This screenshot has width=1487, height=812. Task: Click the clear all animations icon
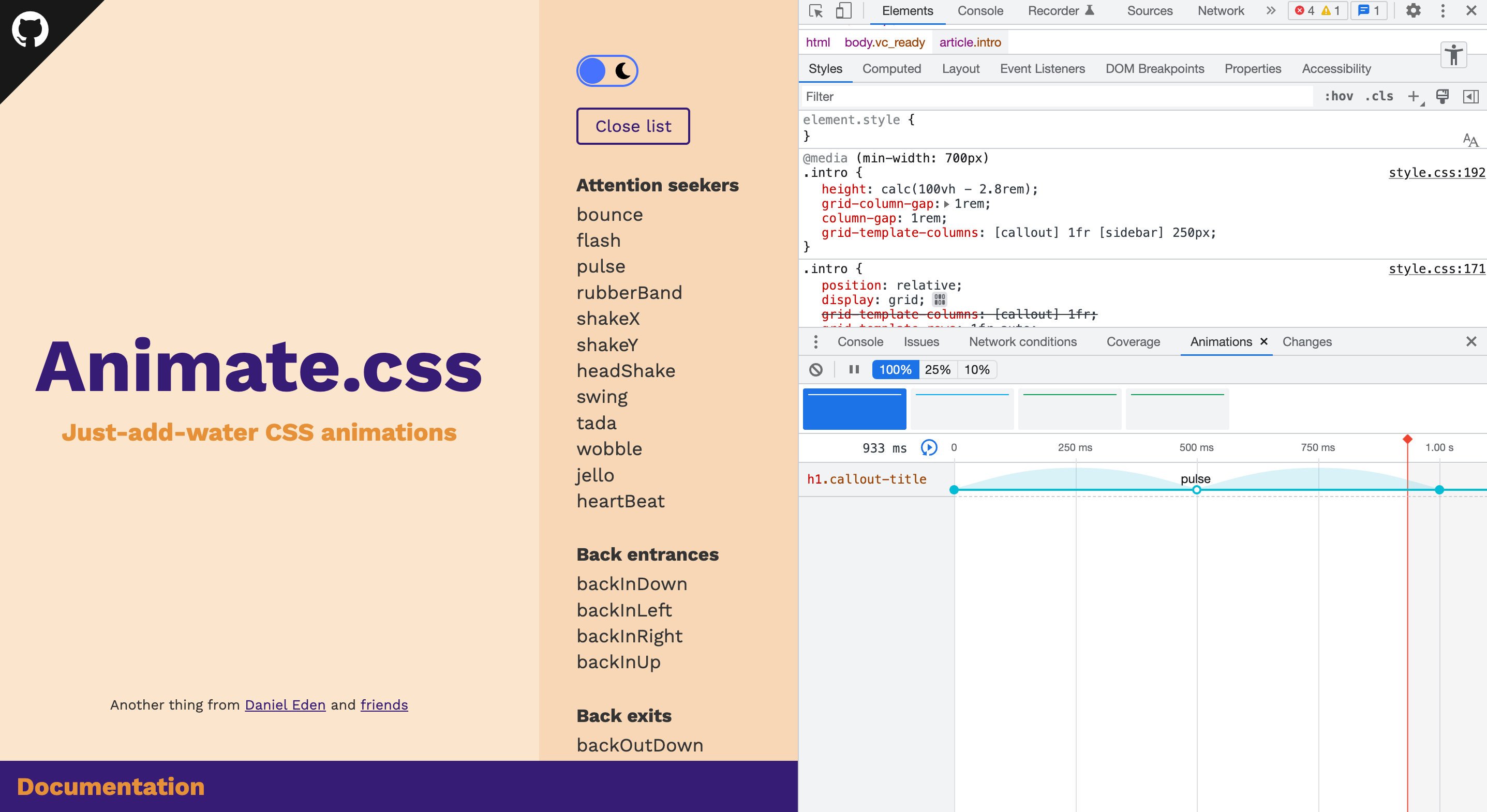coord(815,369)
